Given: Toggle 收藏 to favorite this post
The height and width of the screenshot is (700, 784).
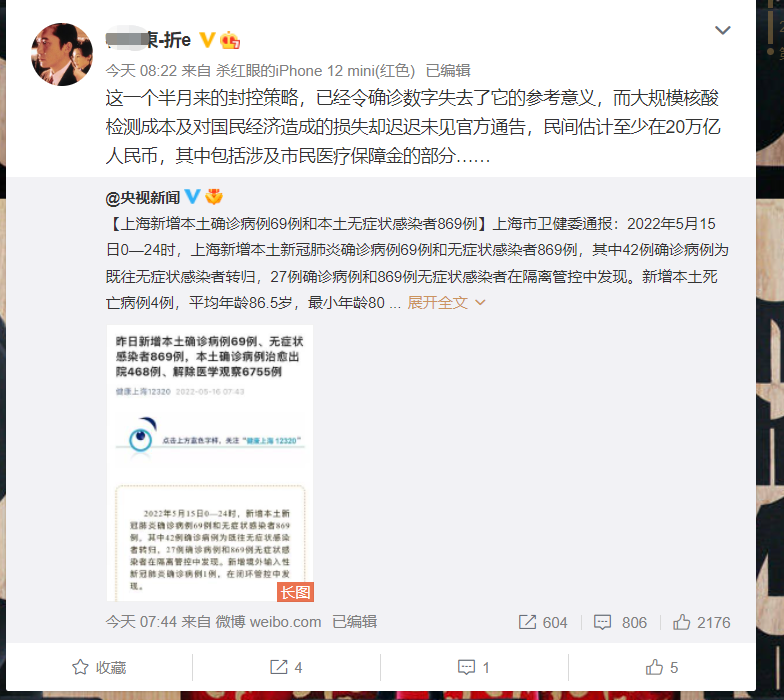Looking at the screenshot, I should [x=99, y=667].
